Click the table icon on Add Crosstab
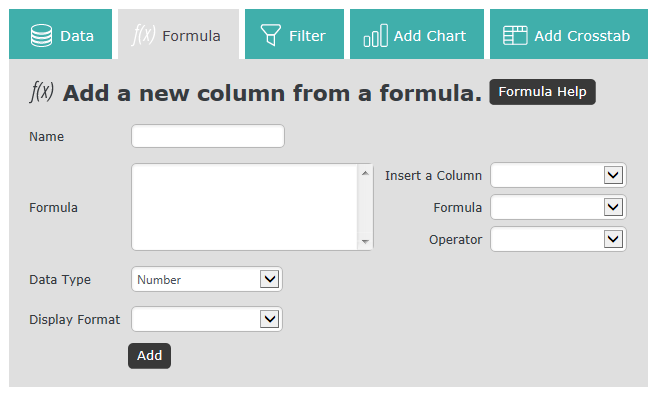 tap(515, 35)
